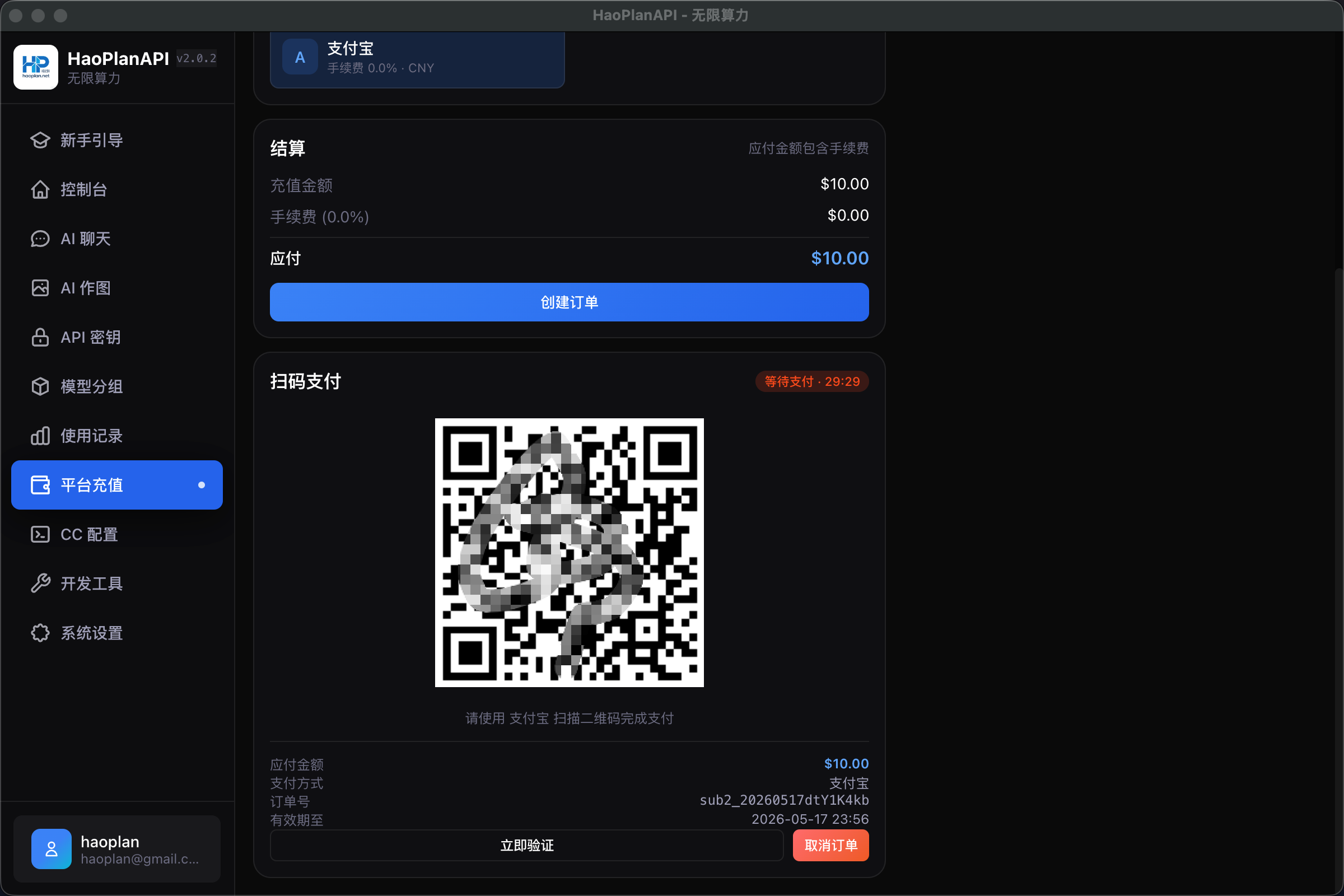Click the window zoom button
The height and width of the screenshot is (896, 1344).
(60, 16)
